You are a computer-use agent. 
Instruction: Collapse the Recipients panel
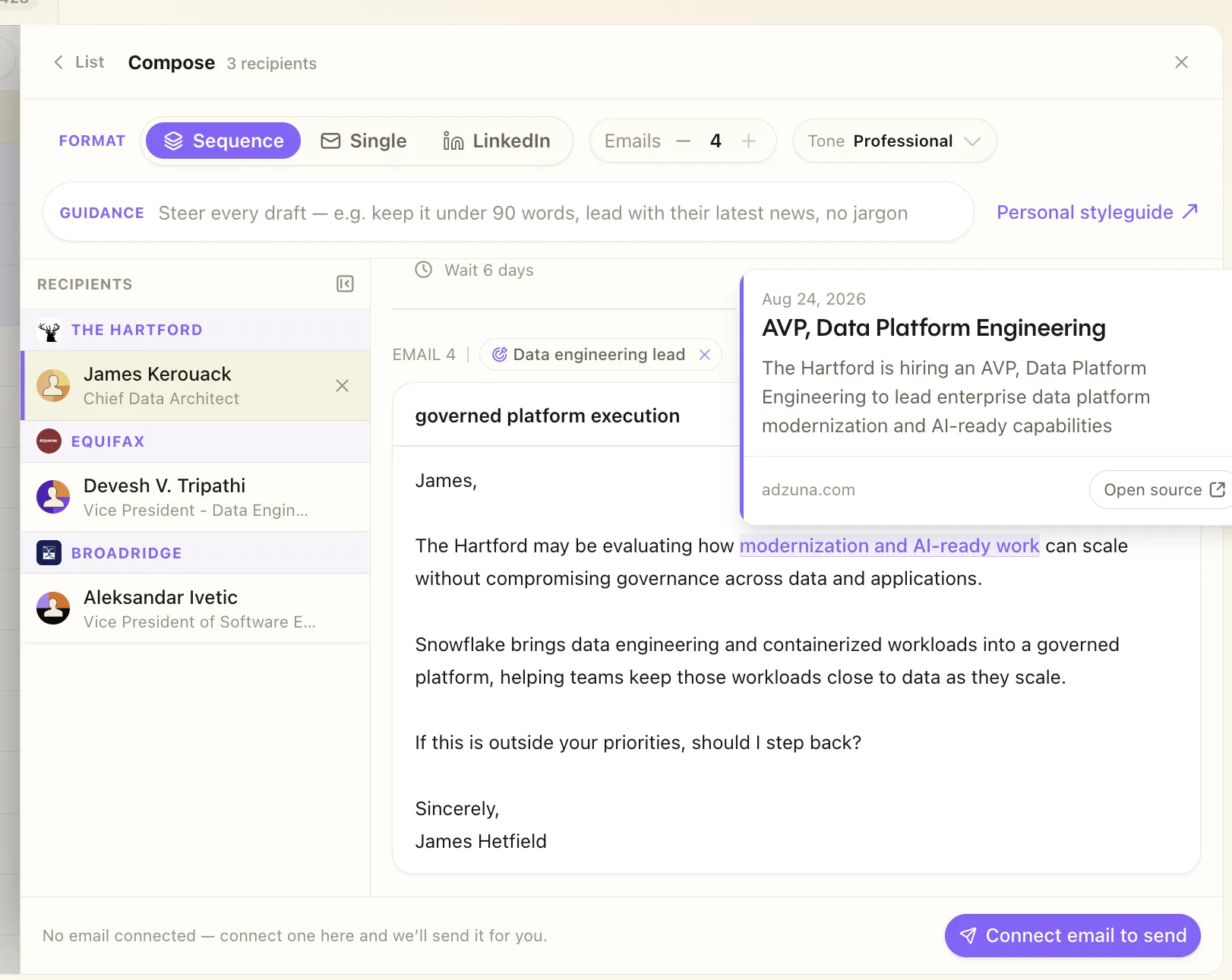click(x=345, y=284)
